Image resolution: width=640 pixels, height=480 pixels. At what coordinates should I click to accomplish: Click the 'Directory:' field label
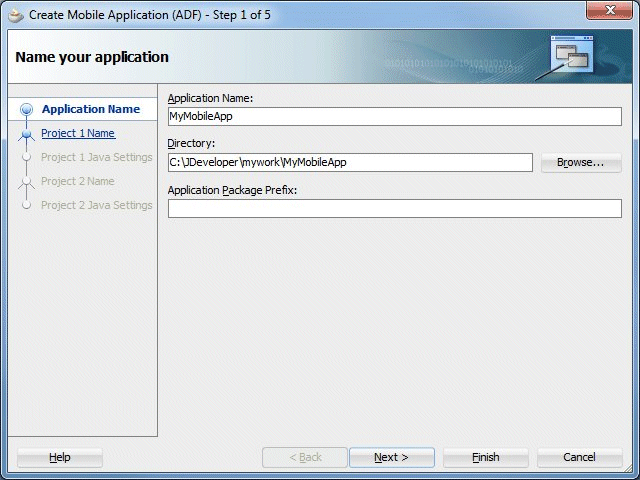tap(191, 143)
